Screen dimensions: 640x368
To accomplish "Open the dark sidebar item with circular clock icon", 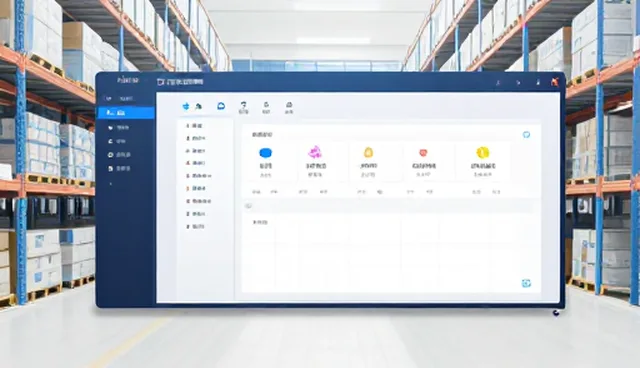I will tap(119, 155).
